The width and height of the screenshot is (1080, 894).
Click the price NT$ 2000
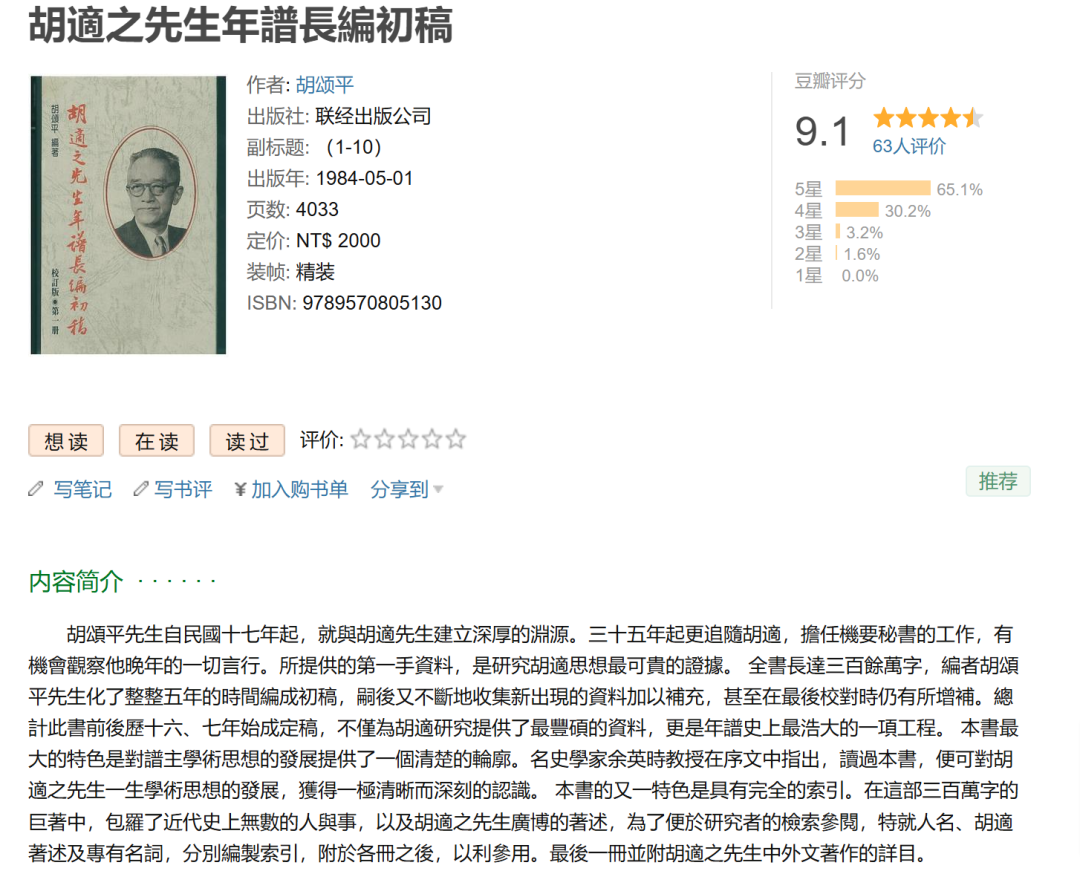[x=338, y=240]
